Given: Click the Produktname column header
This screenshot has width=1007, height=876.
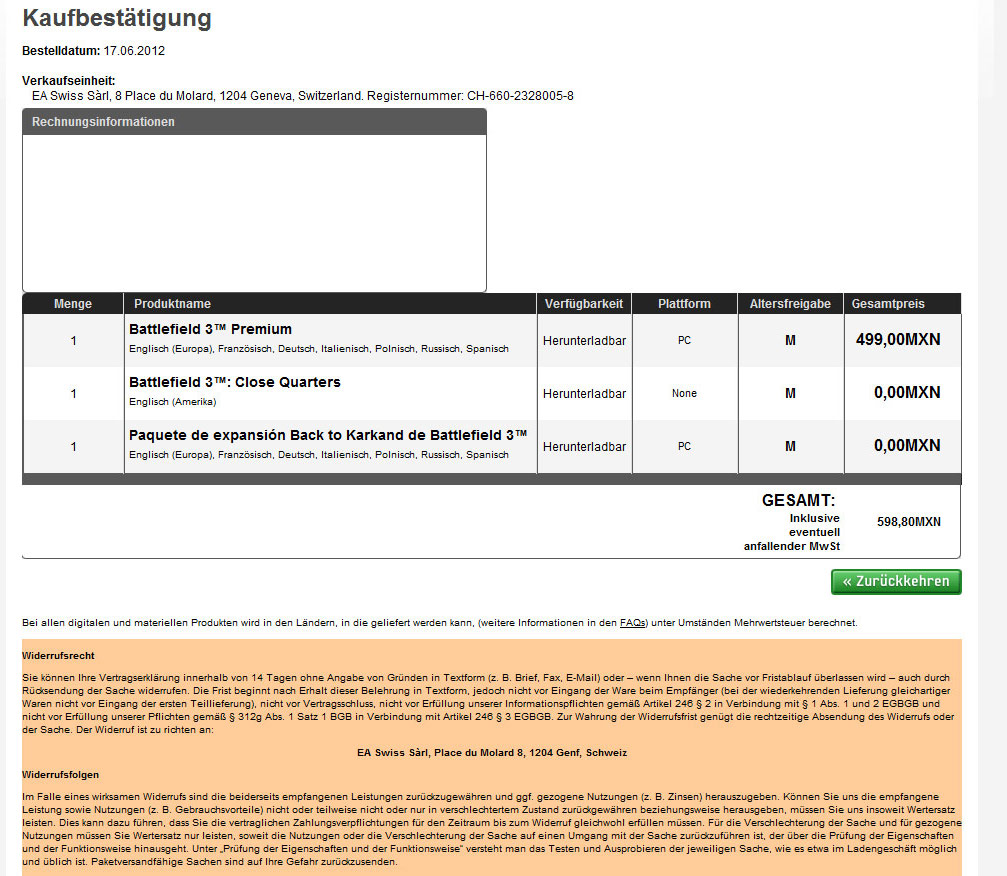Looking at the screenshot, I should click(330, 304).
